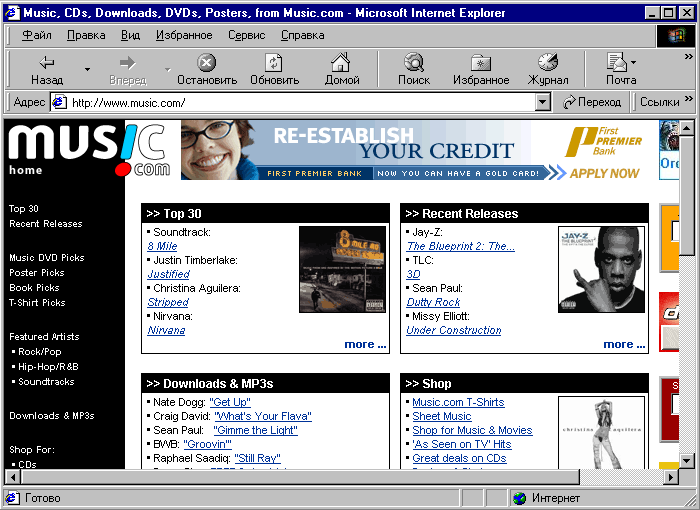Open 'Great deals on CDs' link
Viewport: 700px width, 510px height.
(459, 458)
